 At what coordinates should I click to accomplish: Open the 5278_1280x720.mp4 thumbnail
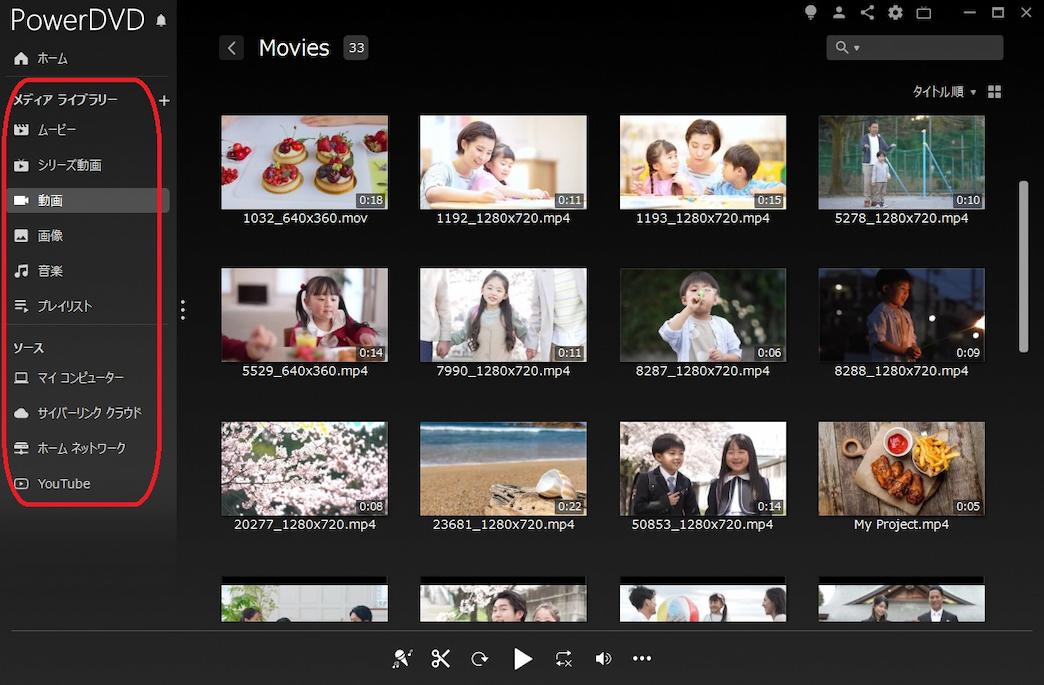(x=902, y=162)
